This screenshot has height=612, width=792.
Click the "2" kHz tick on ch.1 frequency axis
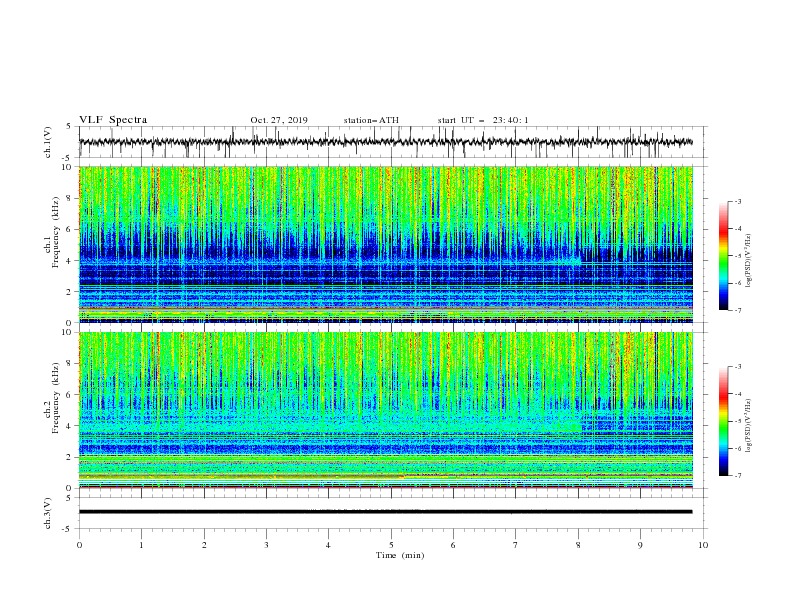tap(71, 291)
